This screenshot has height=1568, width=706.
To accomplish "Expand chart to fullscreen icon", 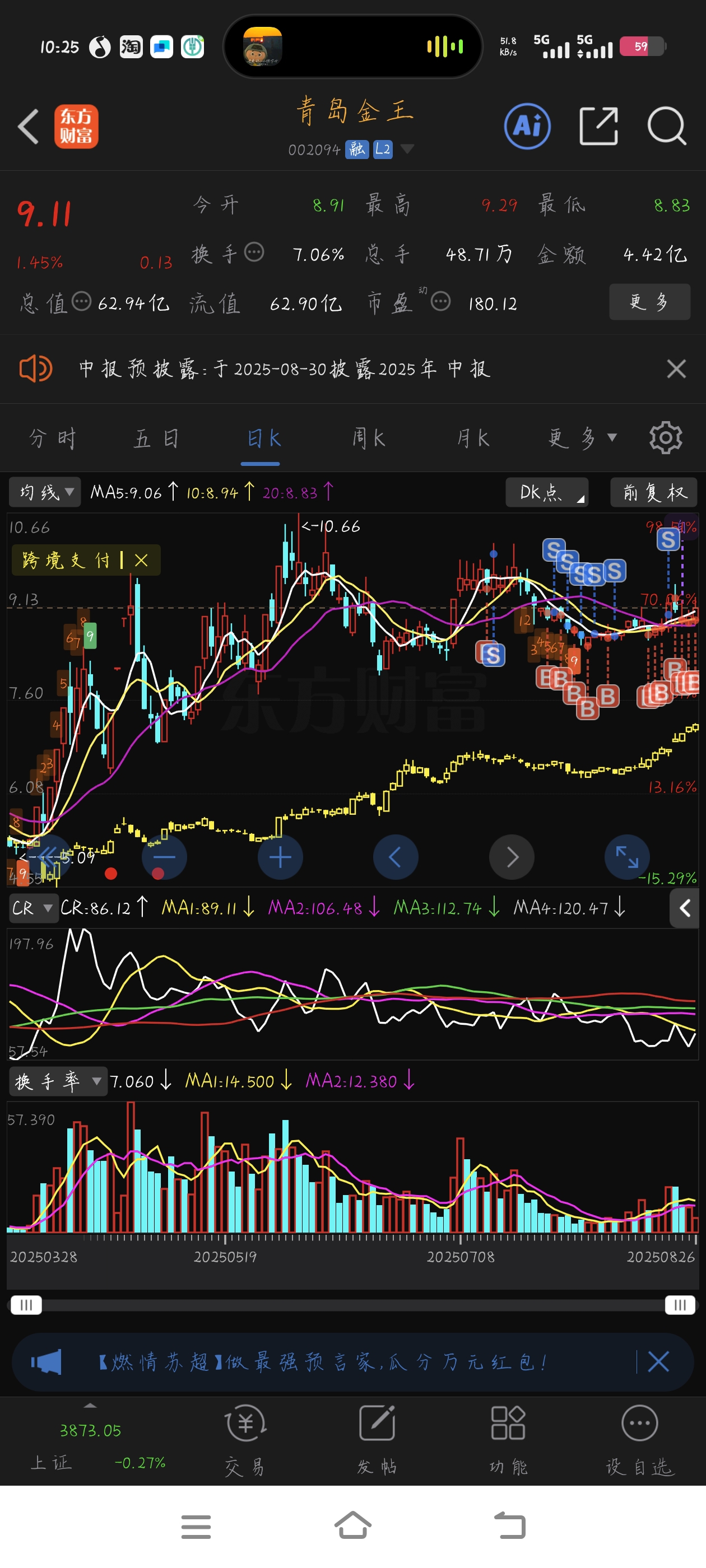I will (627, 857).
